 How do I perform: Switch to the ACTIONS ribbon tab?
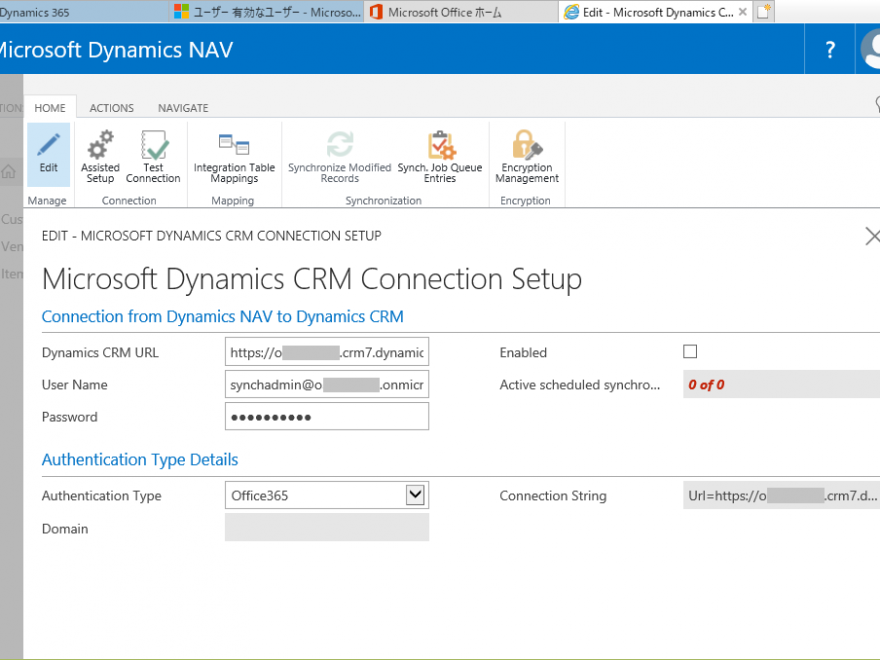pos(111,108)
